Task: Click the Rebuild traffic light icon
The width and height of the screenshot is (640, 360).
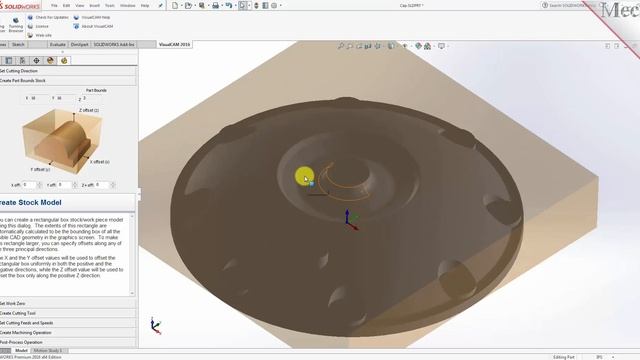Action: [256, 5]
